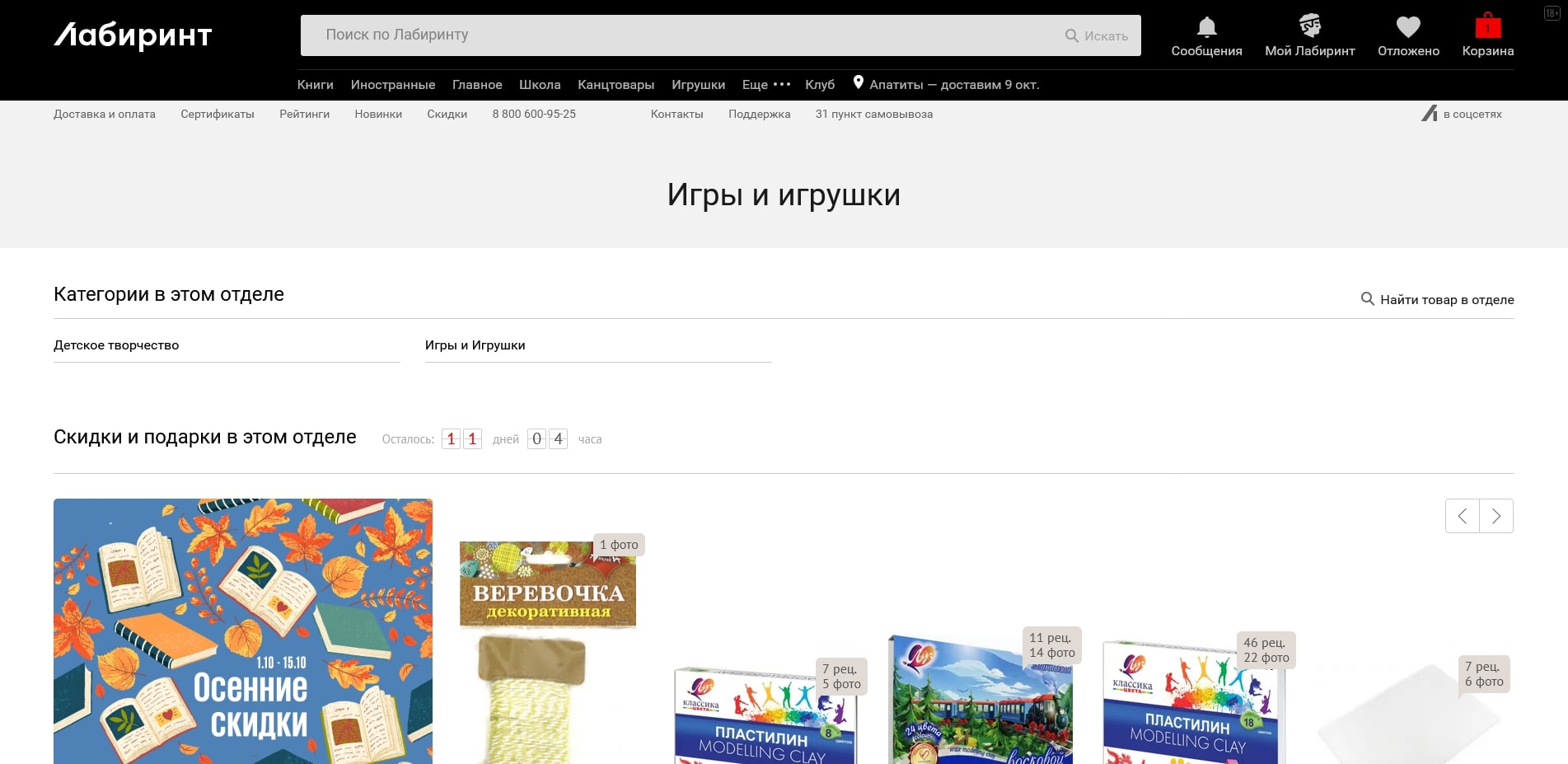Click the Лабиринт logo
1568x764 pixels.
pyautogui.click(x=133, y=36)
